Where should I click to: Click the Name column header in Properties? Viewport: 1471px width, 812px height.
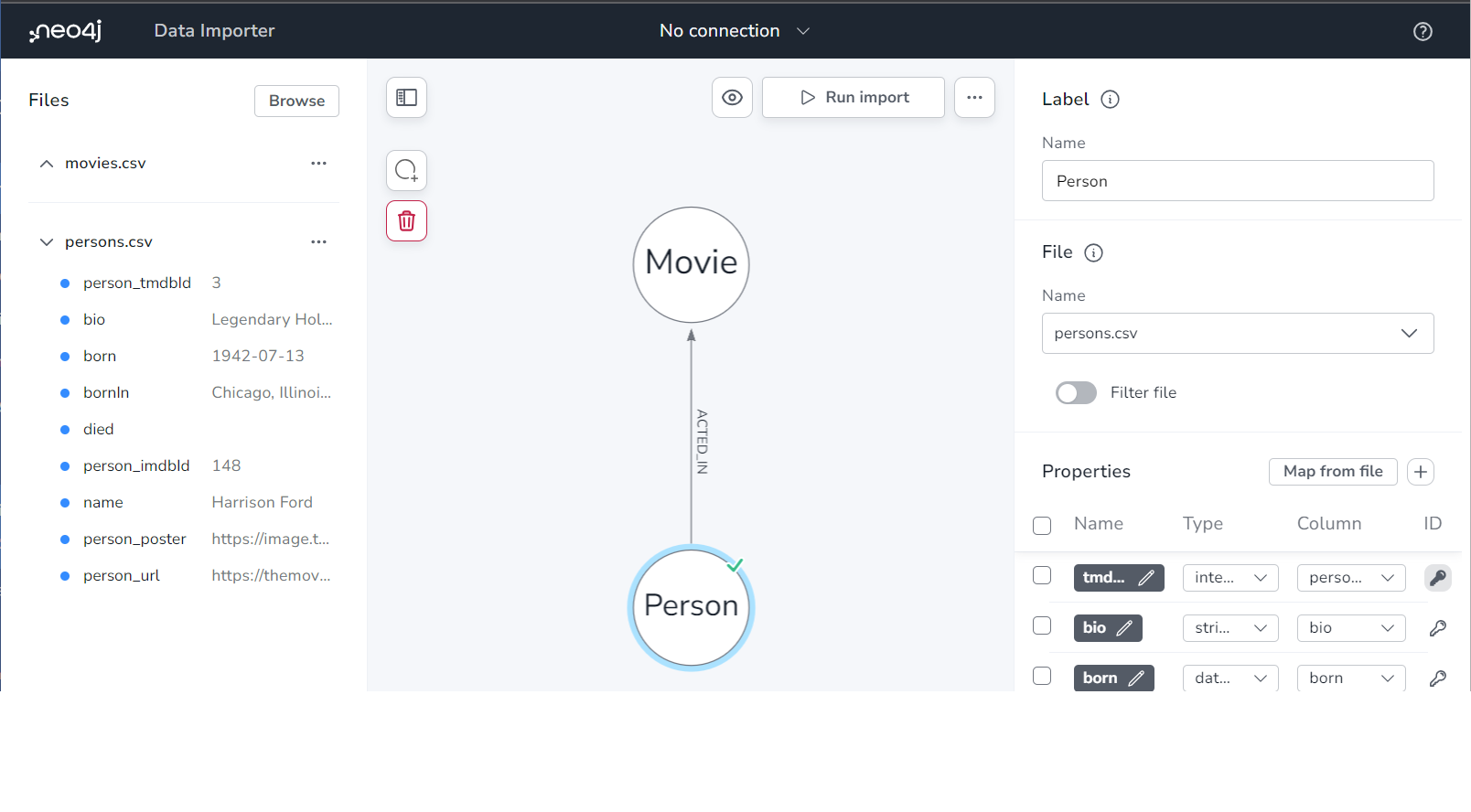1099,523
